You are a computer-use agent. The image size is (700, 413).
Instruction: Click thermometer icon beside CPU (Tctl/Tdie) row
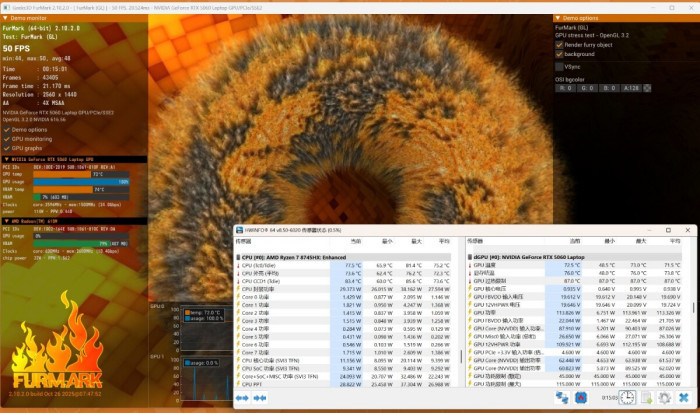point(238,266)
